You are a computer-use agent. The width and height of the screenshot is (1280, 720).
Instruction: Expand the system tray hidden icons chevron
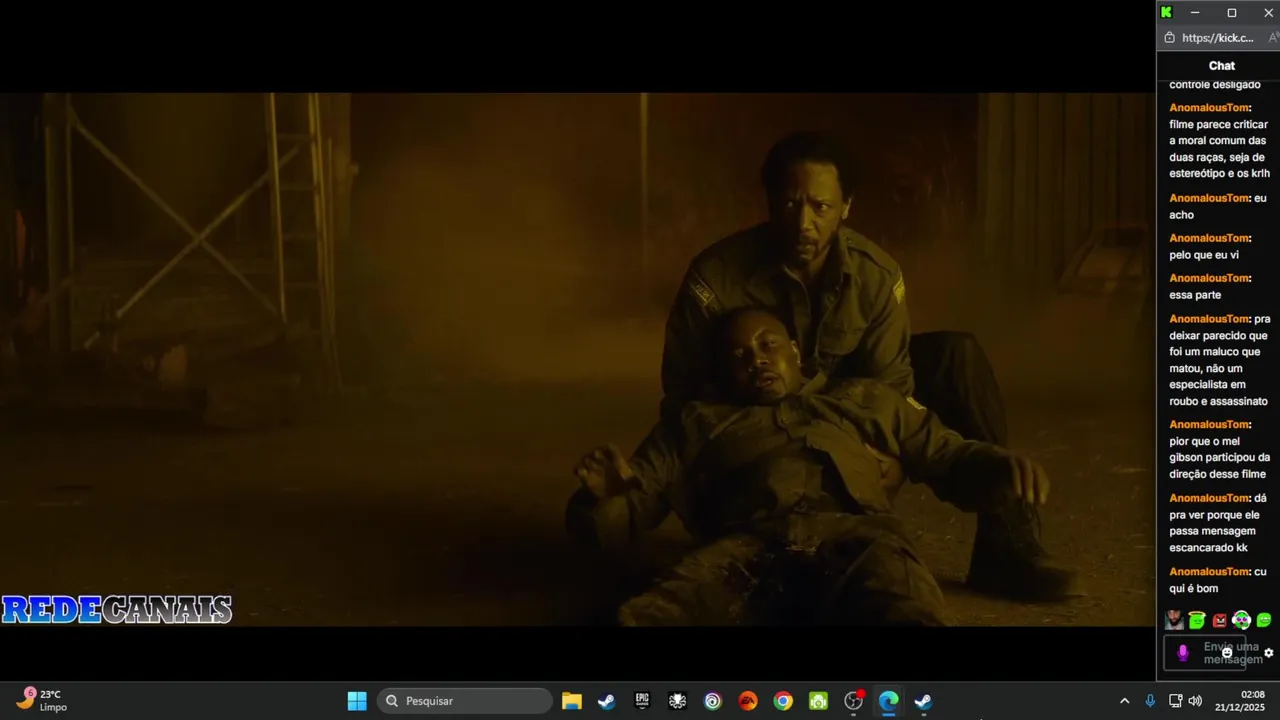(x=1124, y=701)
